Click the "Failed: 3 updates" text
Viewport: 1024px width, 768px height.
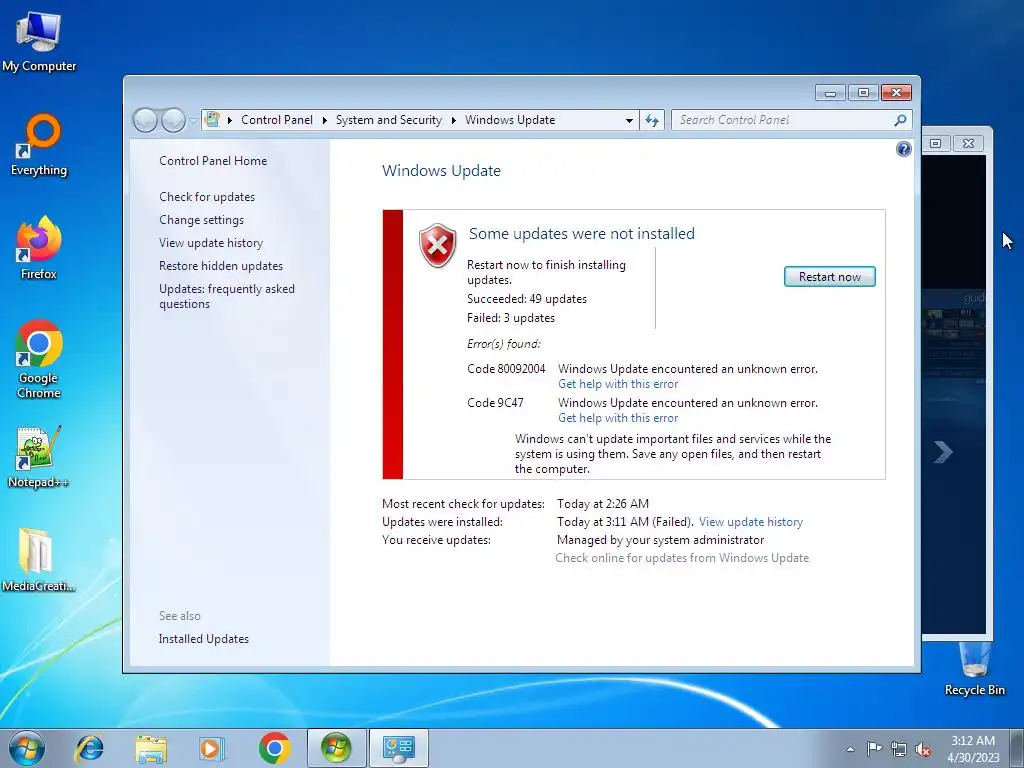[511, 318]
